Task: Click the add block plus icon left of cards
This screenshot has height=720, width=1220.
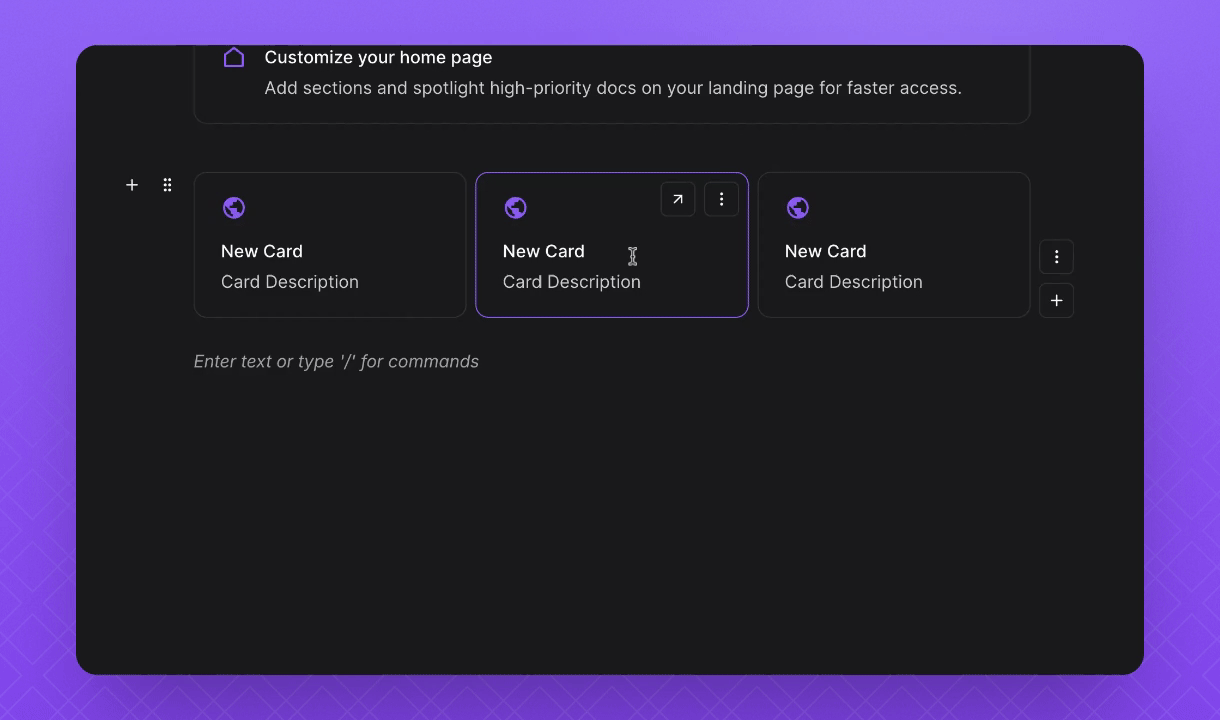Action: coord(132,185)
